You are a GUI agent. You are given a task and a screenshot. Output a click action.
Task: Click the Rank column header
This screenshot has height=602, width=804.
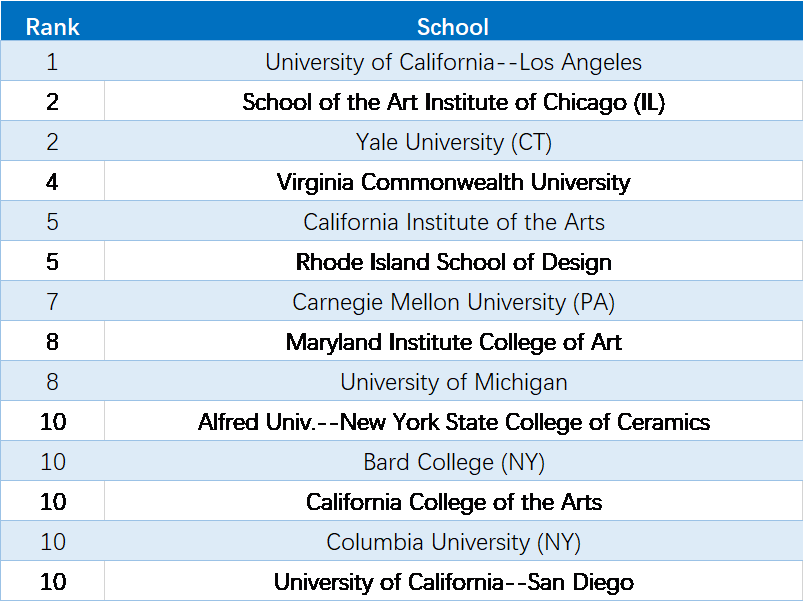tap(52, 26)
